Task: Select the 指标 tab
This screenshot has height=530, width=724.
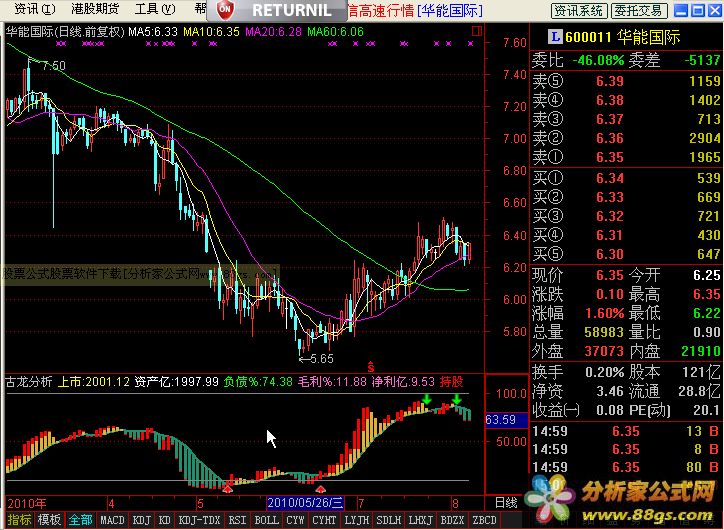Action: point(19,520)
